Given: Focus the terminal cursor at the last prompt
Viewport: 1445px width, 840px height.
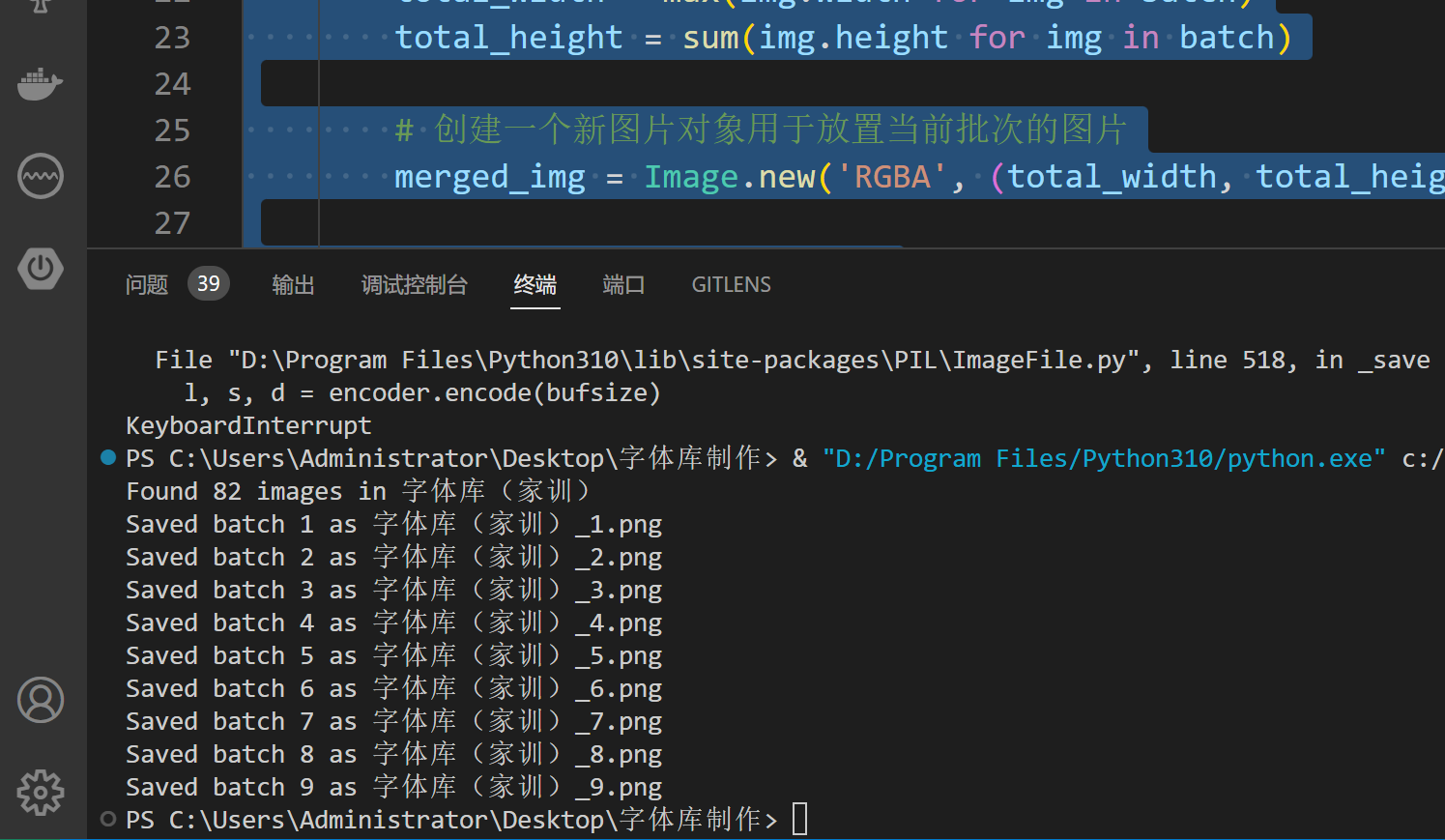Looking at the screenshot, I should [x=799, y=819].
